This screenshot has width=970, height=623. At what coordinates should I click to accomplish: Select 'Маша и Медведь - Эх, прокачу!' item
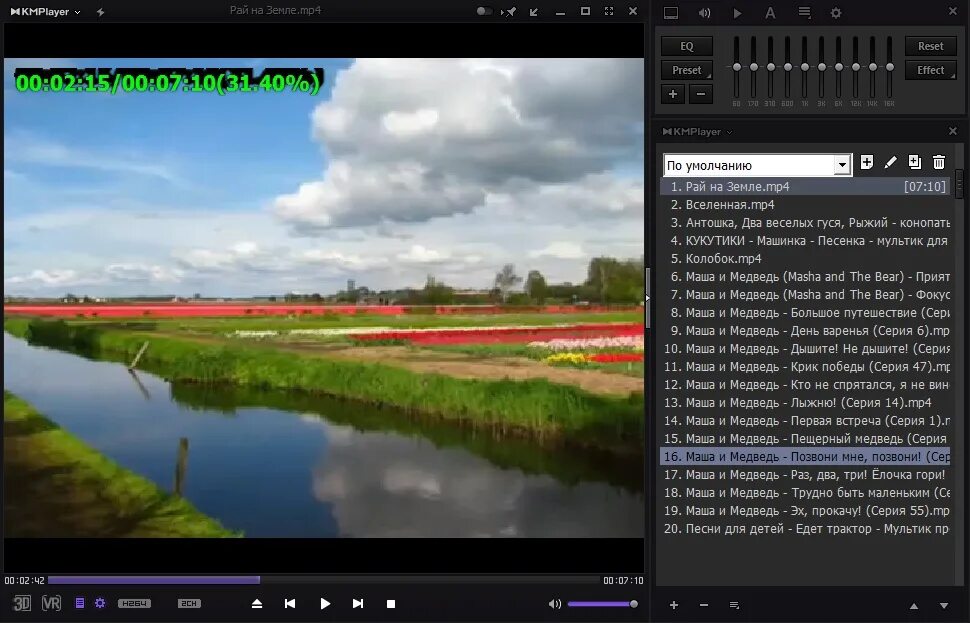click(x=805, y=510)
